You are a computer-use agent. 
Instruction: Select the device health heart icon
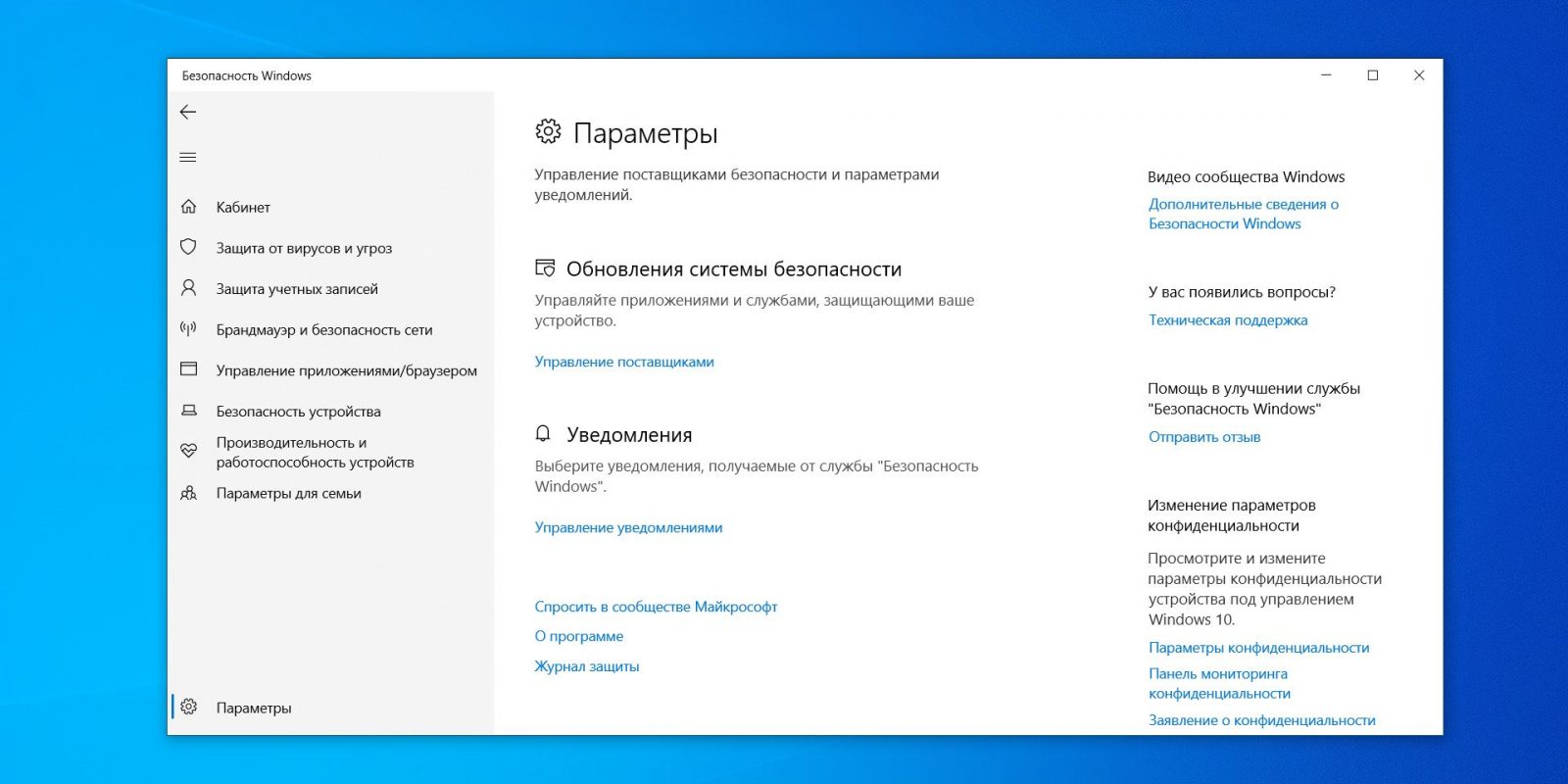pos(189,451)
